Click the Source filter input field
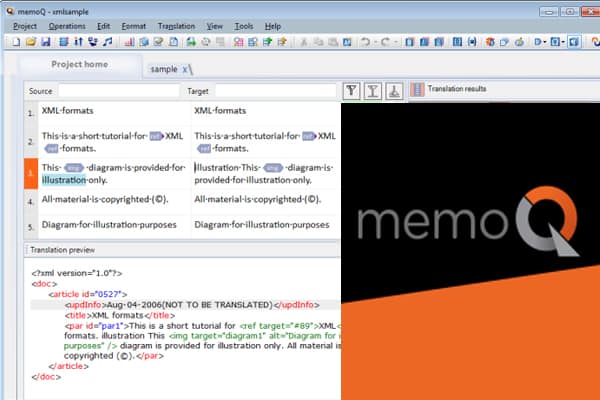 118,91
